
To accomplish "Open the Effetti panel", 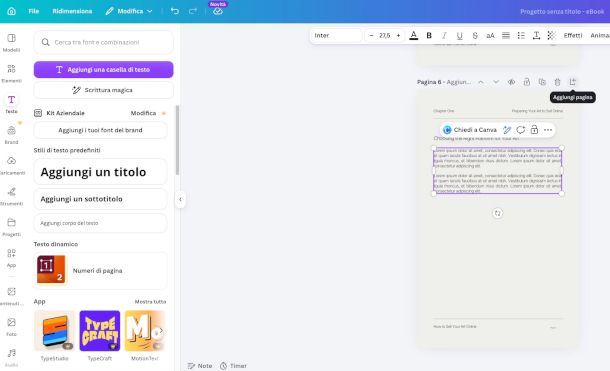I will 573,35.
